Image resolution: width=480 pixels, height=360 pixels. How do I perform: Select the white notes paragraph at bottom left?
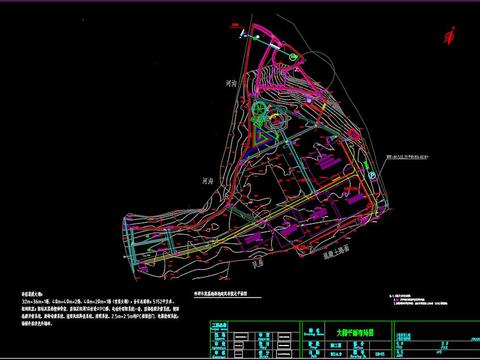[x=100, y=309]
